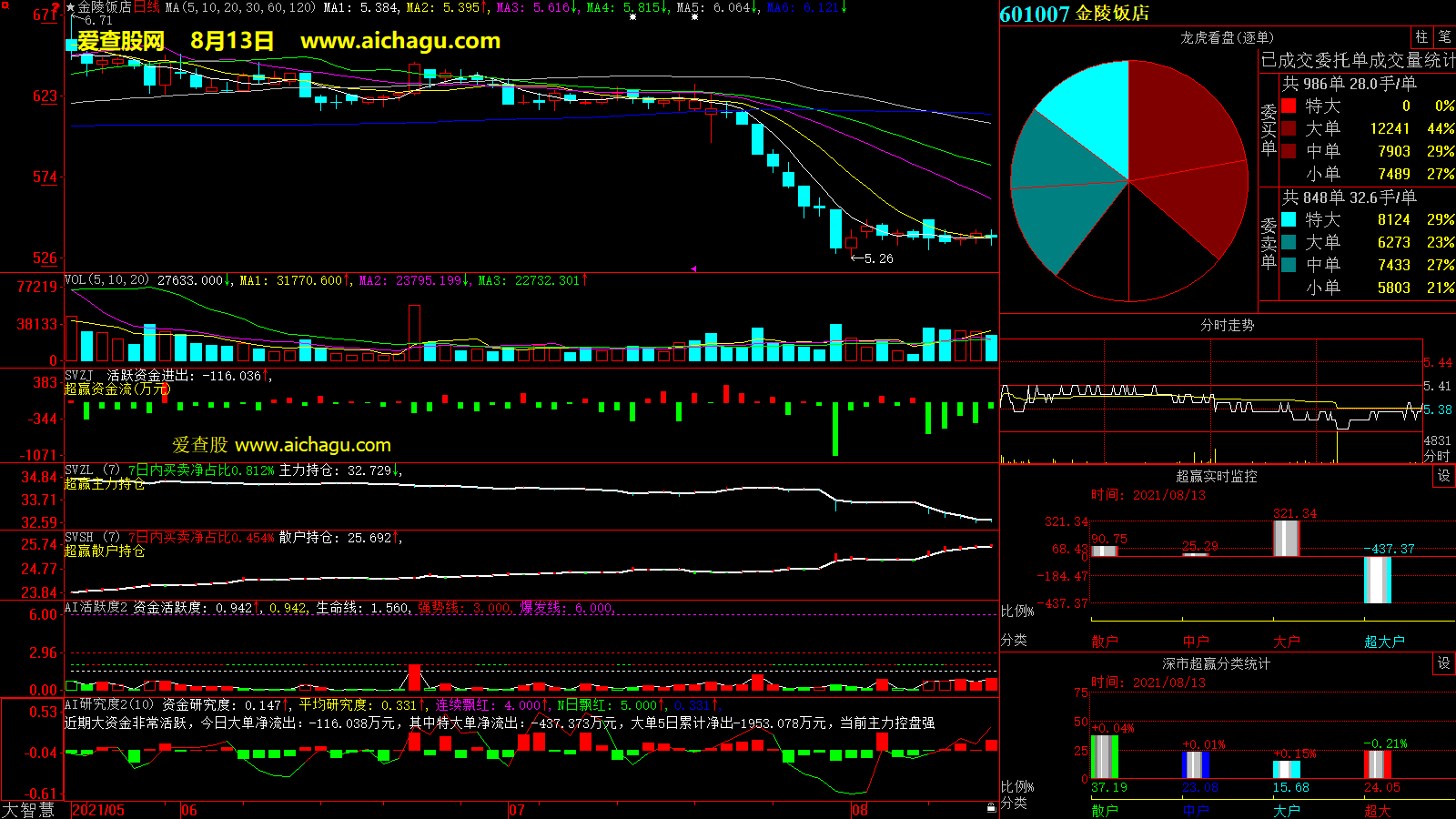The width and height of the screenshot is (1456, 819).
Task: Open 设 settings for 超赢实时监控 panel
Action: tap(1444, 476)
